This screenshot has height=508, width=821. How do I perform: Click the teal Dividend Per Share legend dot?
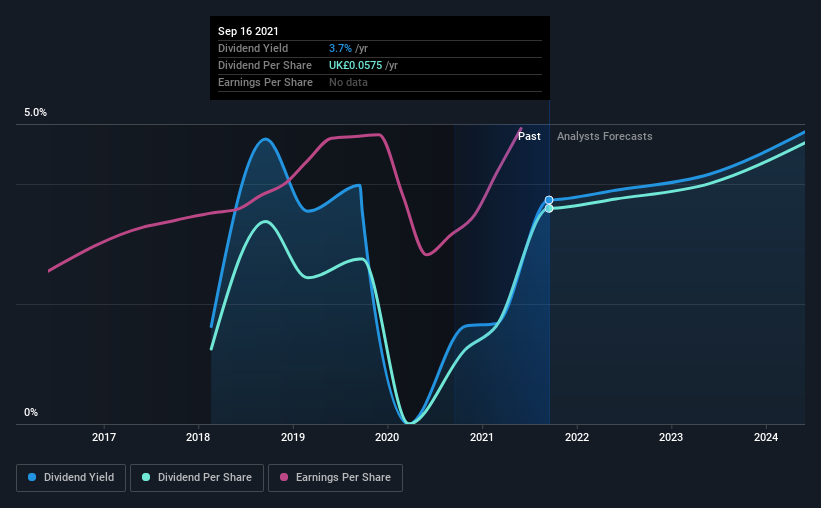point(146,477)
